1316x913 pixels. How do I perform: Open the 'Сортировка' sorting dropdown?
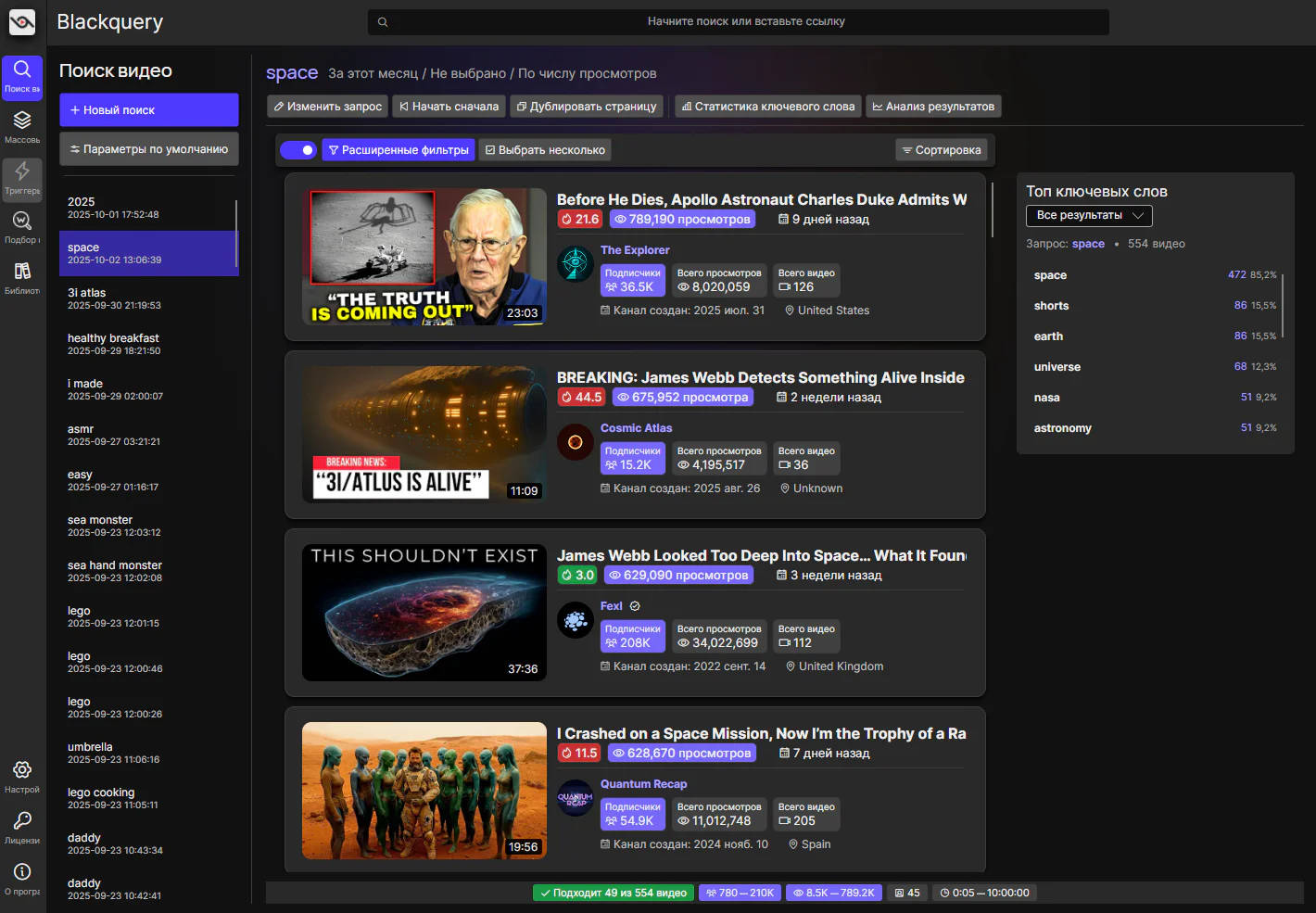[x=942, y=150]
